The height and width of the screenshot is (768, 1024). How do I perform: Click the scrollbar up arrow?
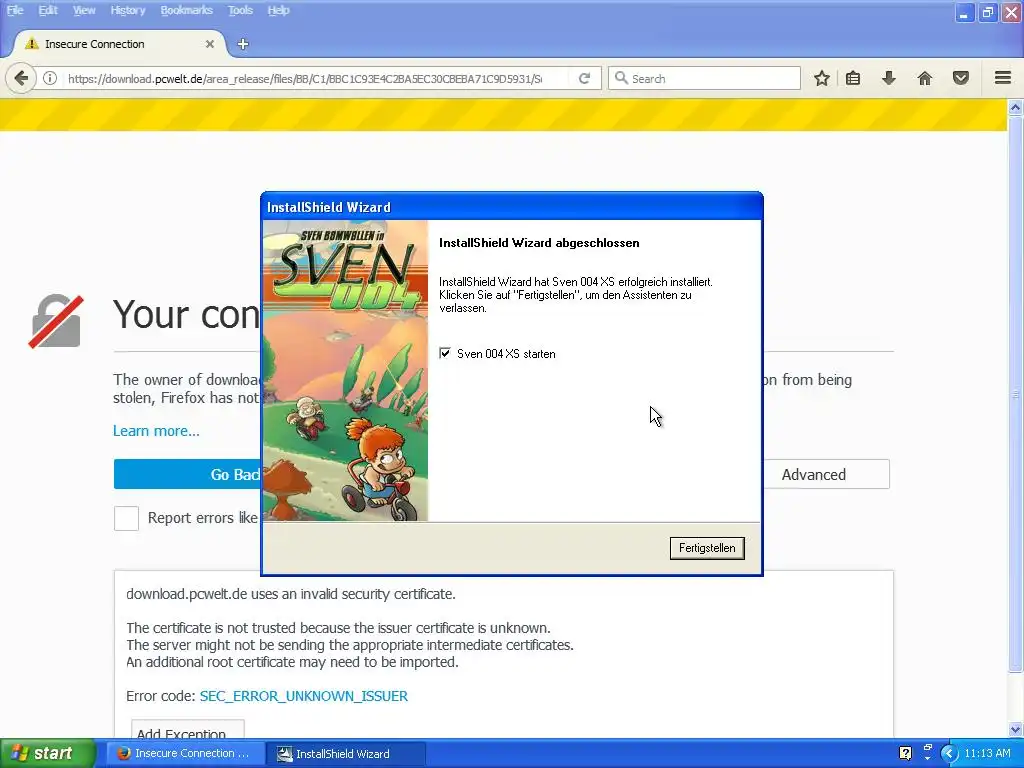click(x=1015, y=107)
